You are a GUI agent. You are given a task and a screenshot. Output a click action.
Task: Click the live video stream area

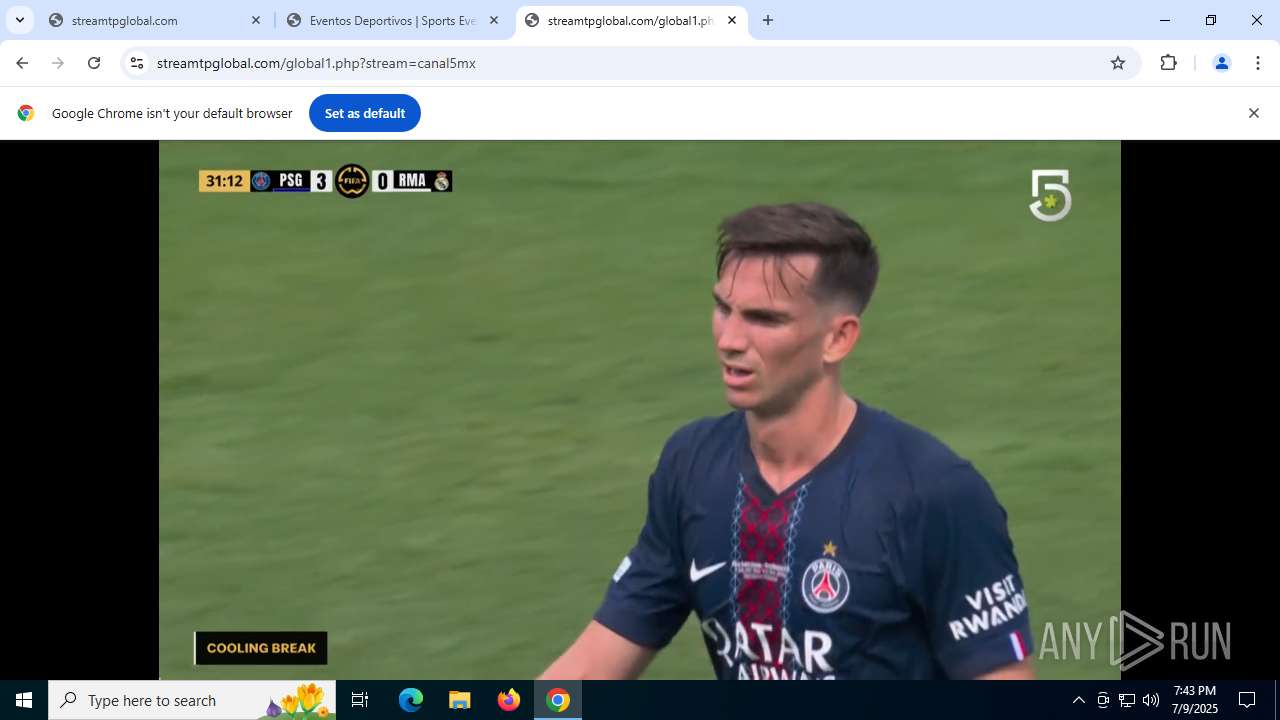[640, 410]
